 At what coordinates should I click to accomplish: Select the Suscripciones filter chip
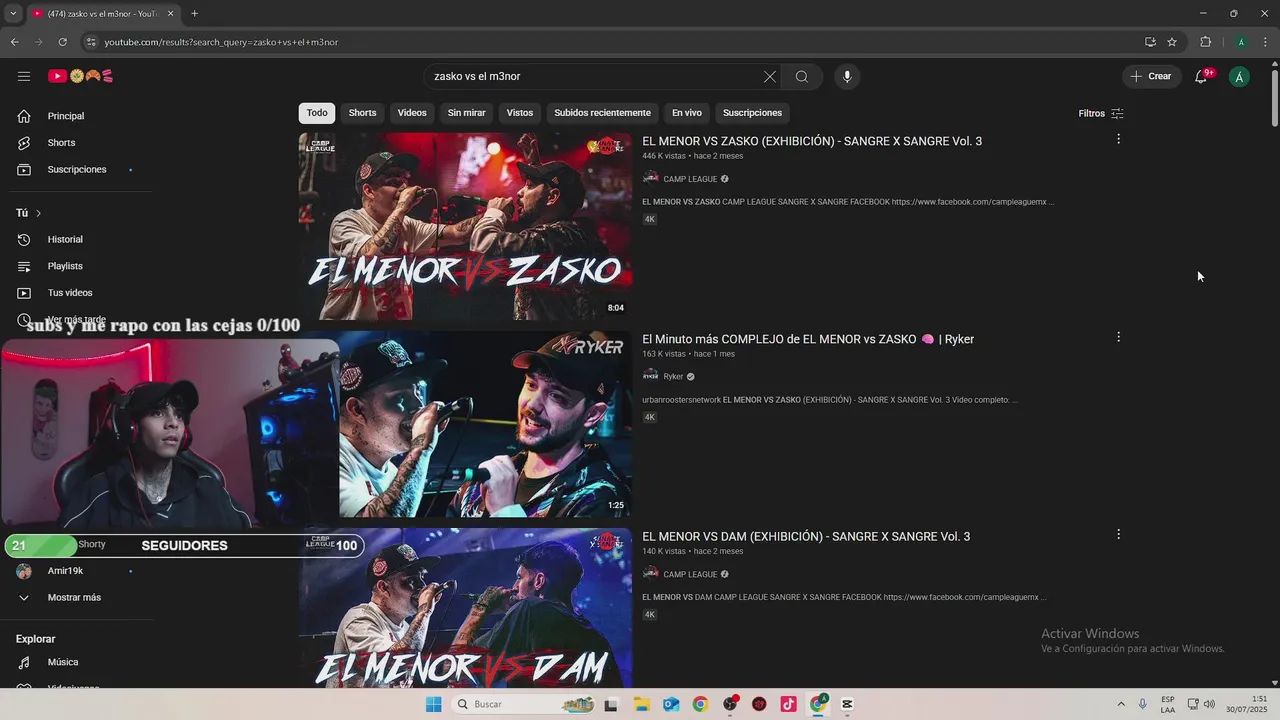[752, 113]
